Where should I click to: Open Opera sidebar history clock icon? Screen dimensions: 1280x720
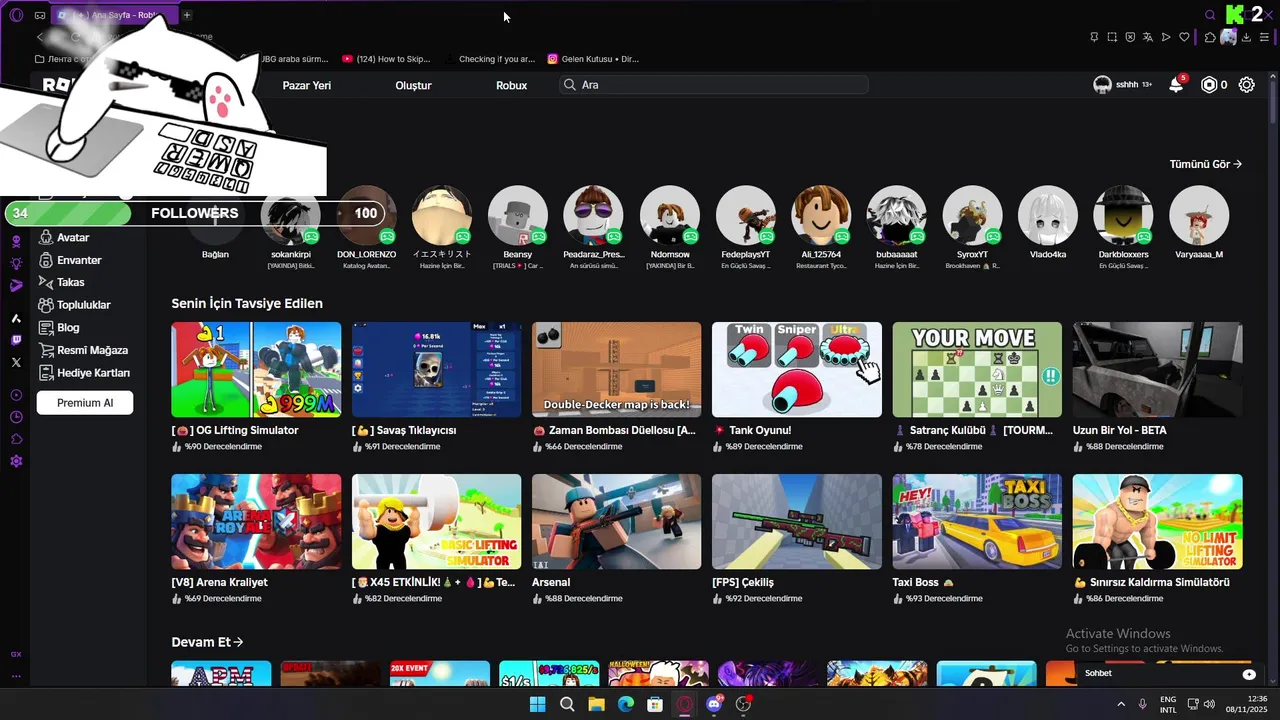tap(16, 417)
